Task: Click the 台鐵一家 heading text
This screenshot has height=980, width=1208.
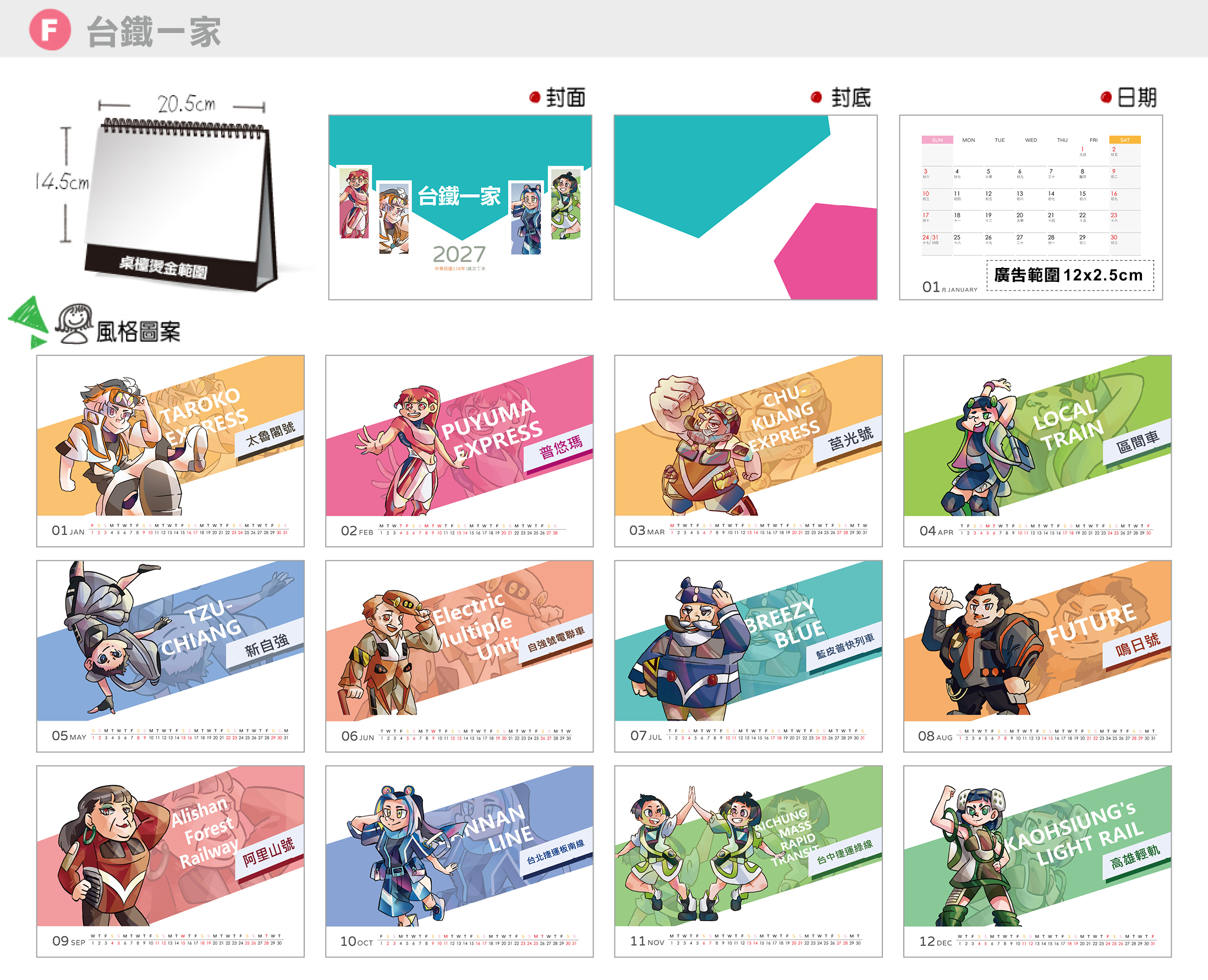Action: coord(153,31)
